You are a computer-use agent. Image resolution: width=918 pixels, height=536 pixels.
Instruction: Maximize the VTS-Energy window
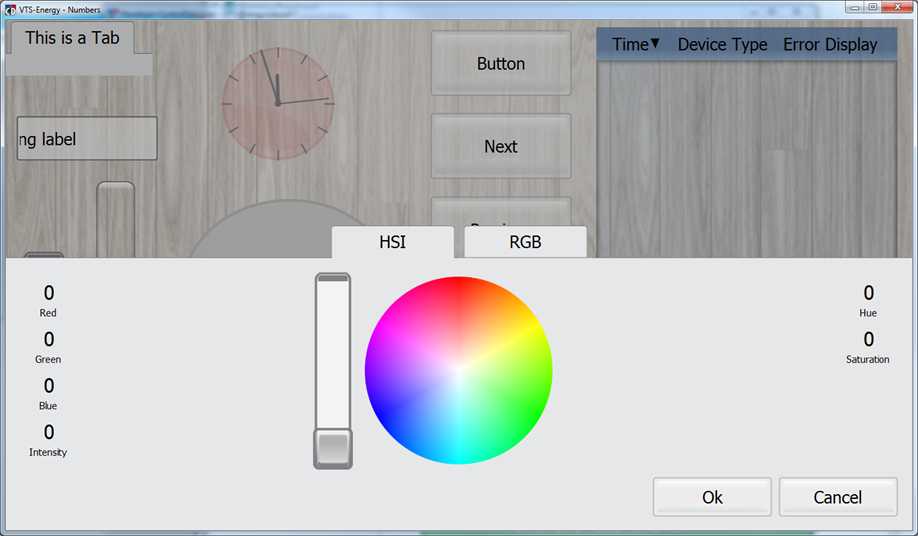pos(872,7)
